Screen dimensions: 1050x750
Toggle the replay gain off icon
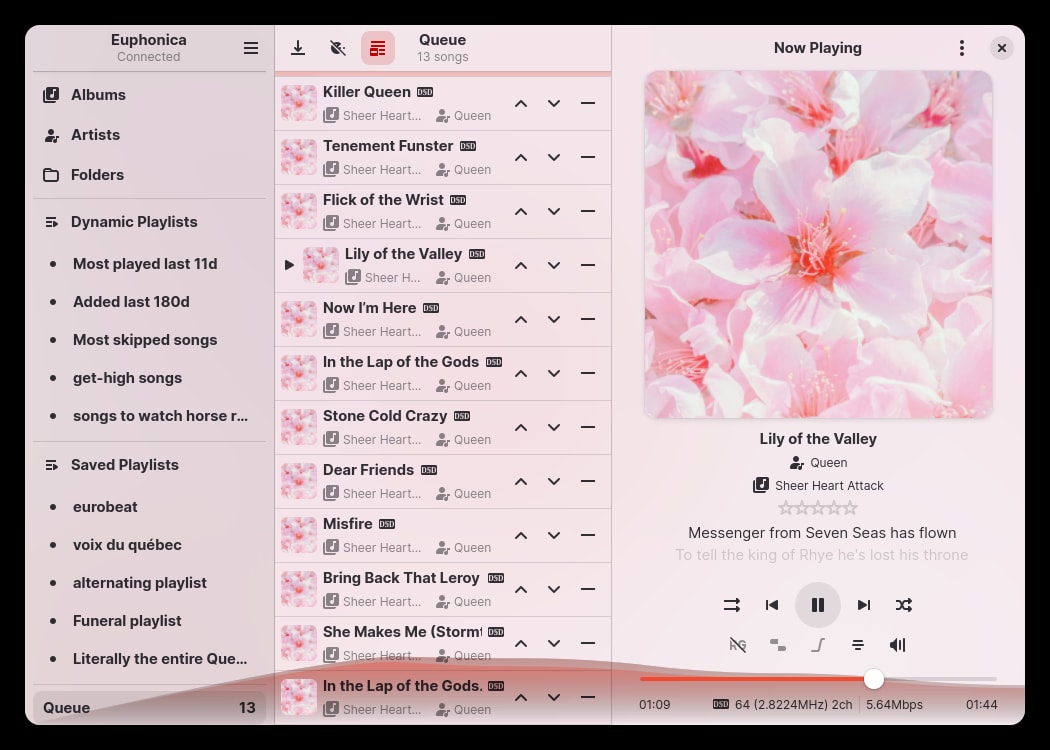click(738, 645)
